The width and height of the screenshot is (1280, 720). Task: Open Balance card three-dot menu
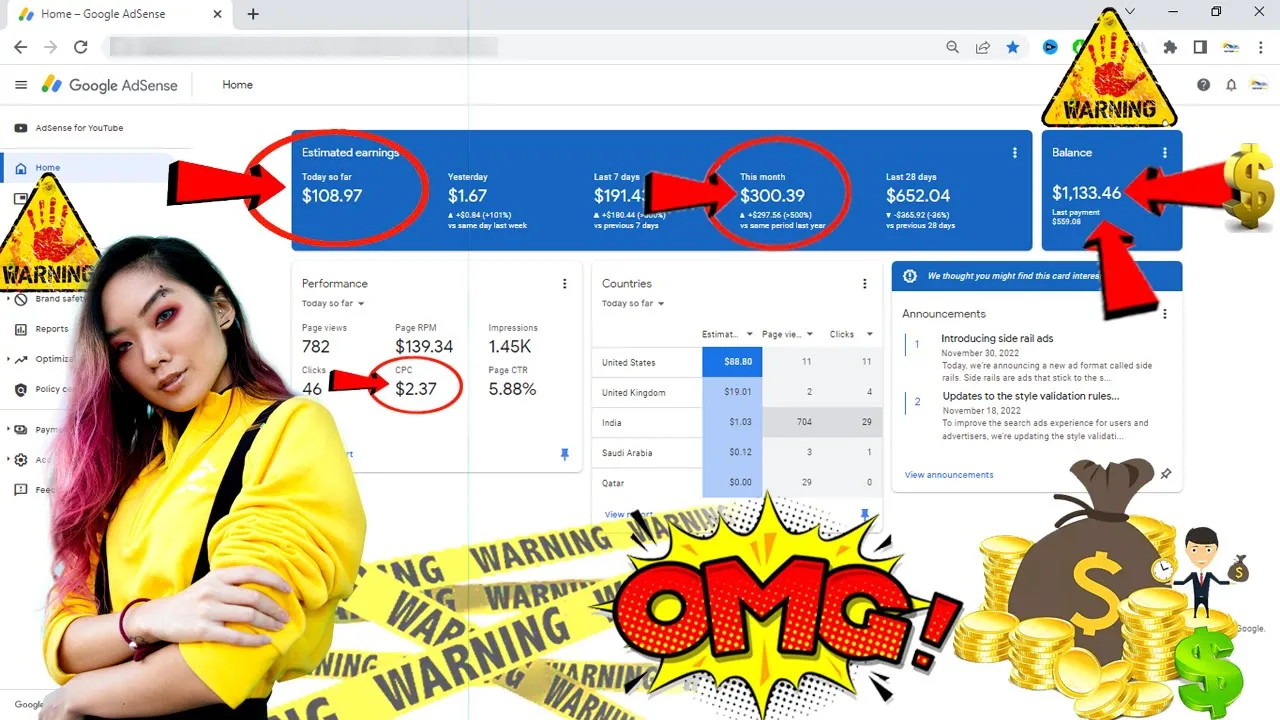1165,153
